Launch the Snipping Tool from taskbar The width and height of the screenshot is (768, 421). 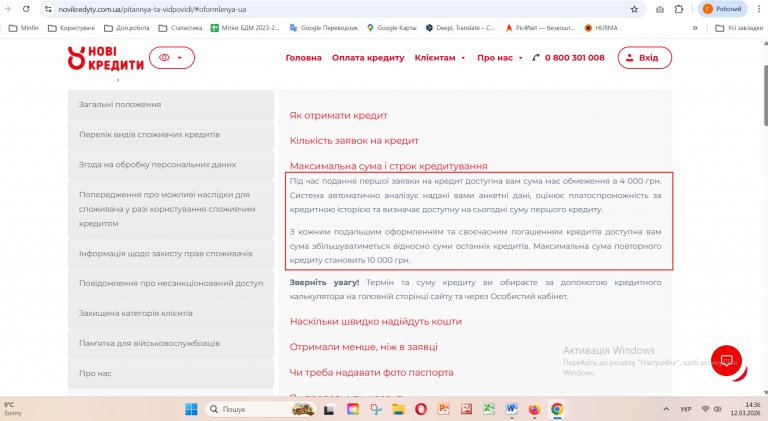tap(376, 409)
